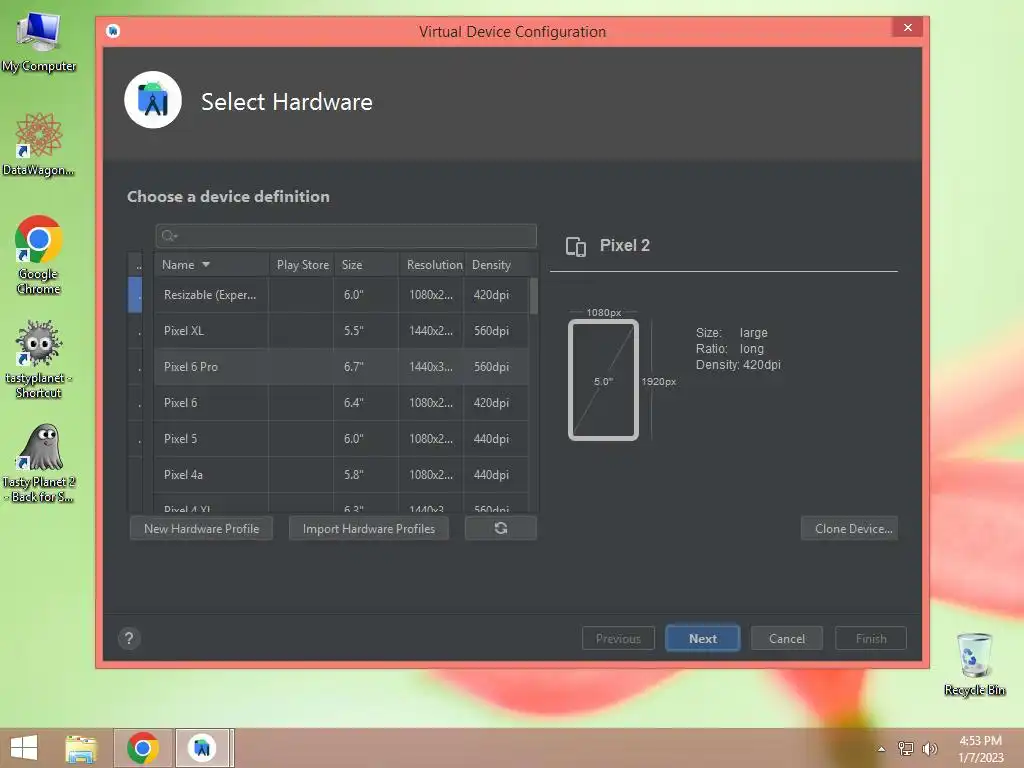This screenshot has width=1024, height=768.
Task: Click the Phone category tab on left
Action: point(135,295)
